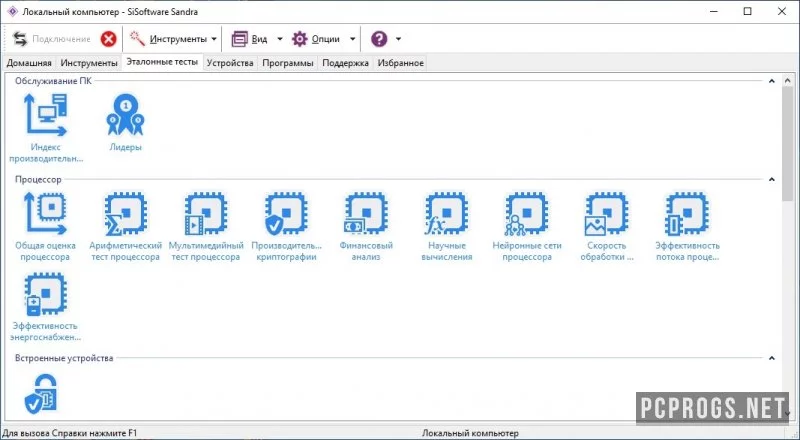Switch to the Устройства tab
This screenshot has height=440, width=800.
[x=230, y=63]
